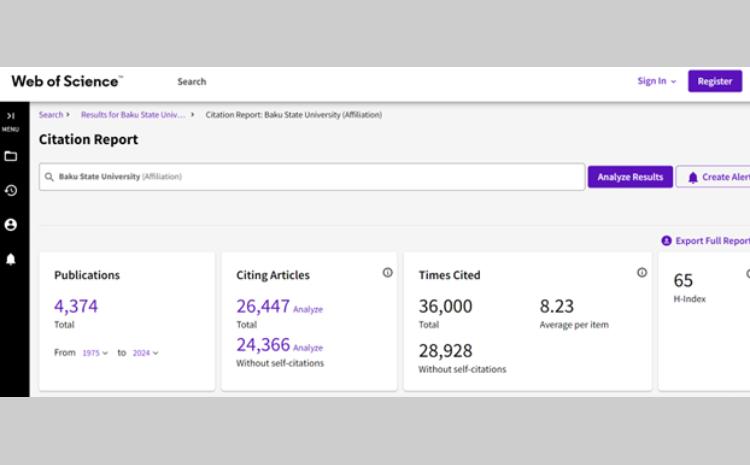This screenshot has height=465, width=750.
Task: Open the folder icon in sidebar
Action: coord(11,156)
